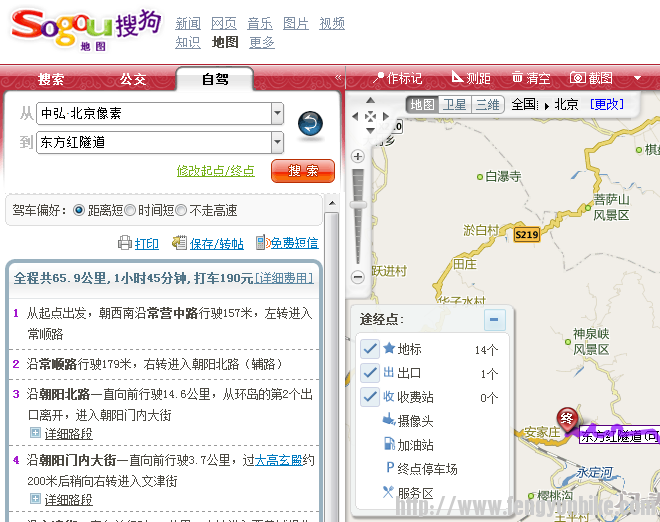Screen dimensions: 660x522
Task: Pan the map right with the right arrow
Action: coord(386,116)
